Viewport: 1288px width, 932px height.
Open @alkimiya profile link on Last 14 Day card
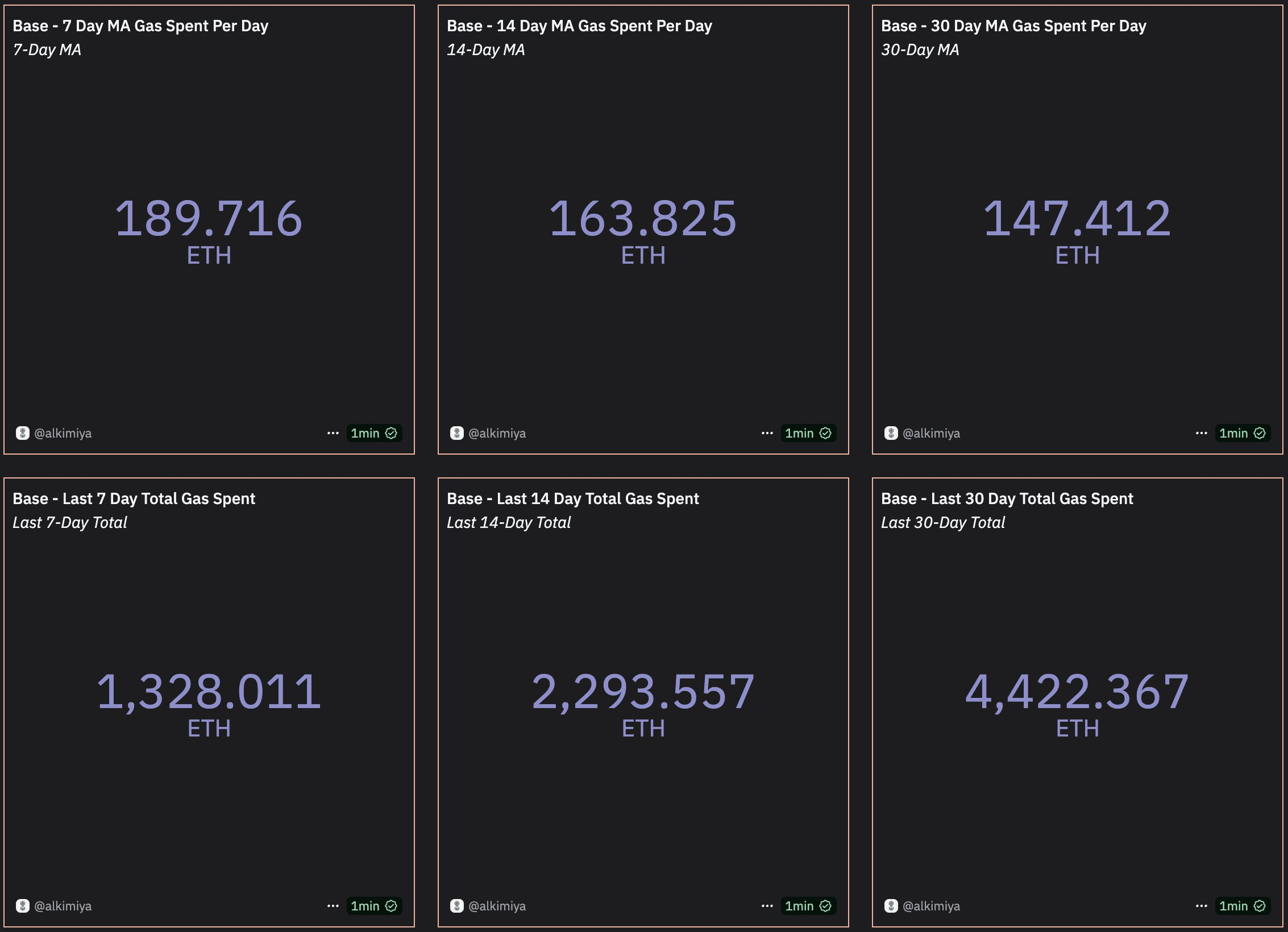497,906
